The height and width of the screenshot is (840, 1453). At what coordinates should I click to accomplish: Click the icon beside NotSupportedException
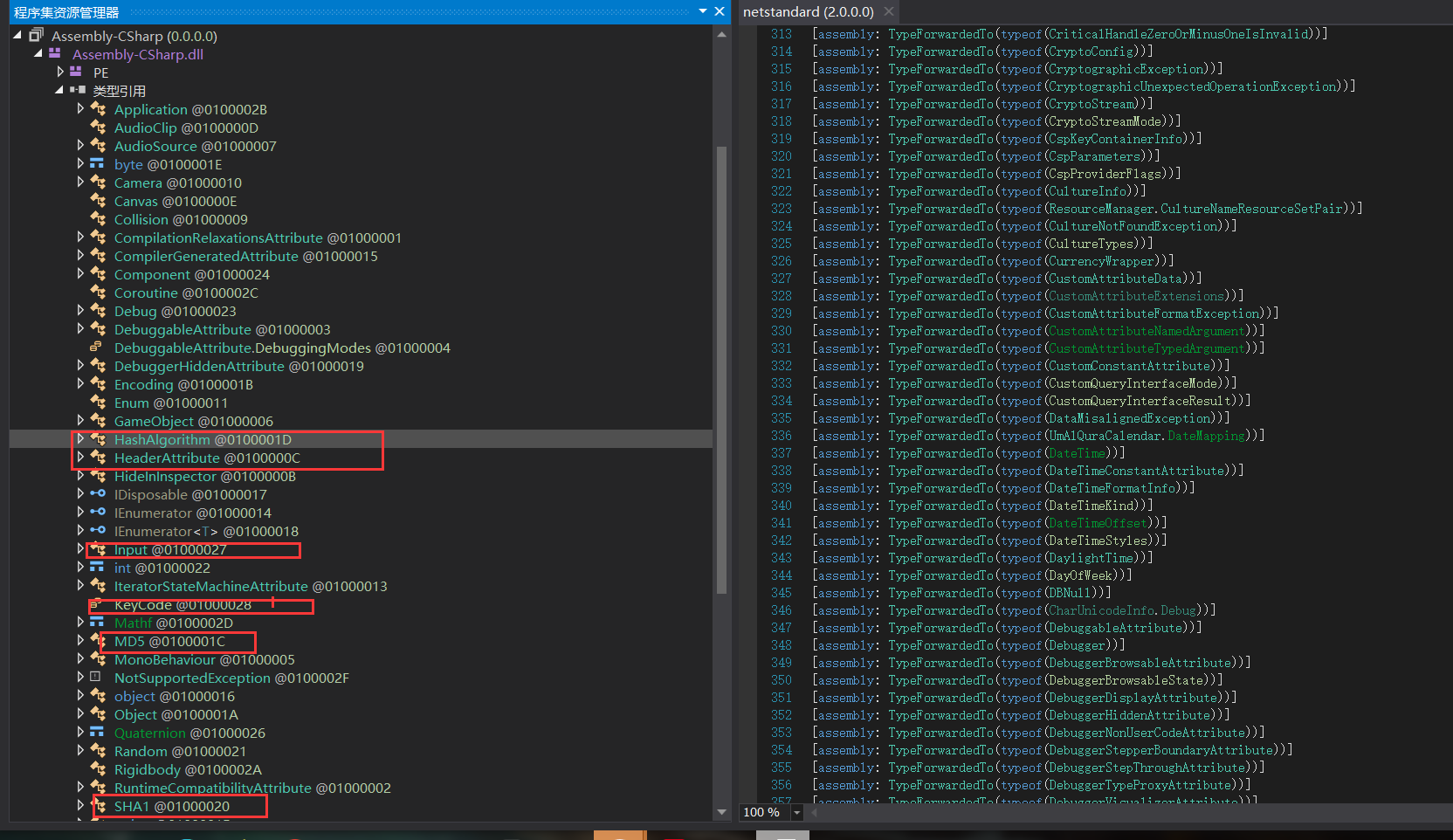(97, 678)
